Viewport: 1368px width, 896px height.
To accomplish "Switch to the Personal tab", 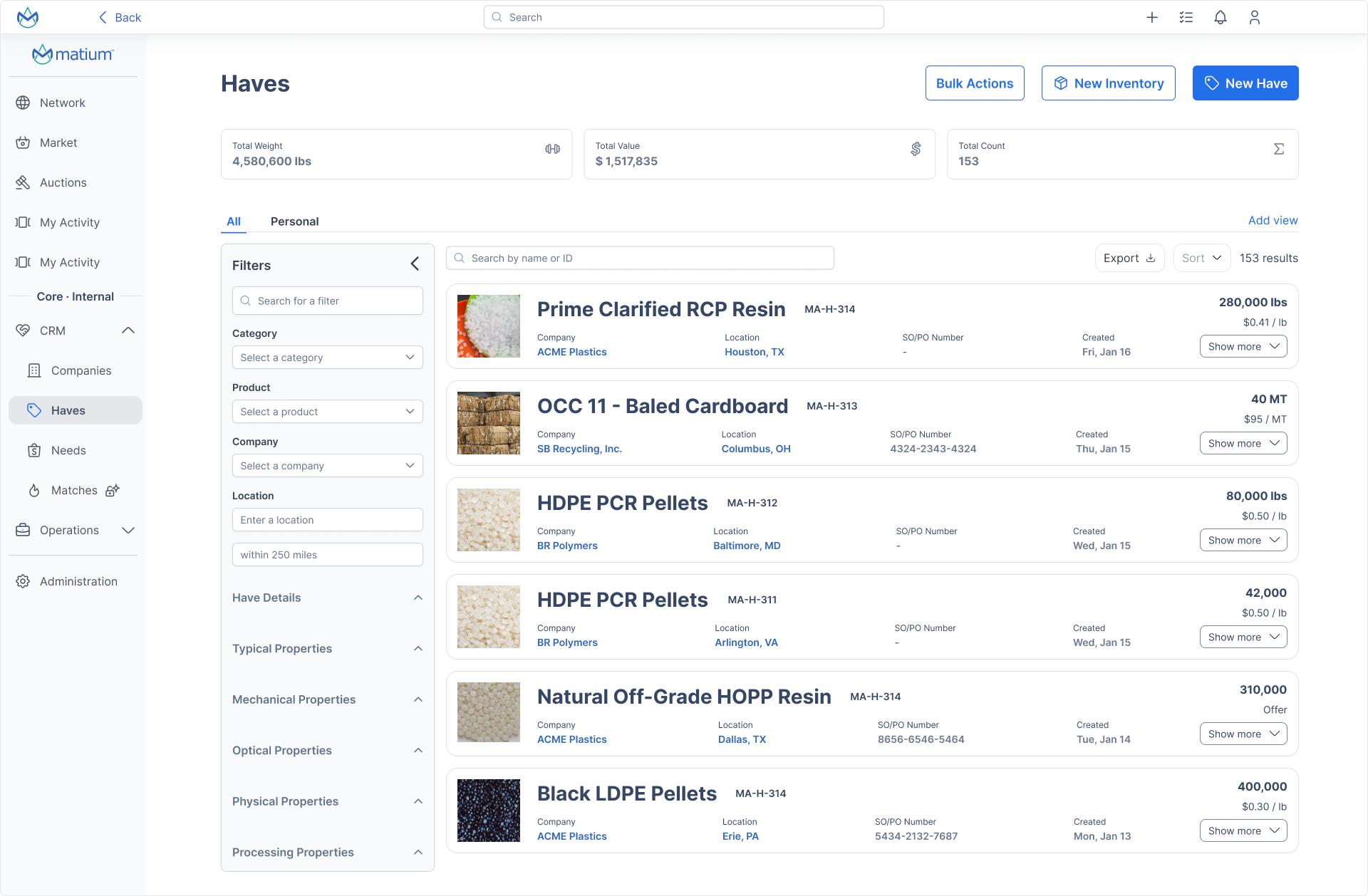I will 294,222.
